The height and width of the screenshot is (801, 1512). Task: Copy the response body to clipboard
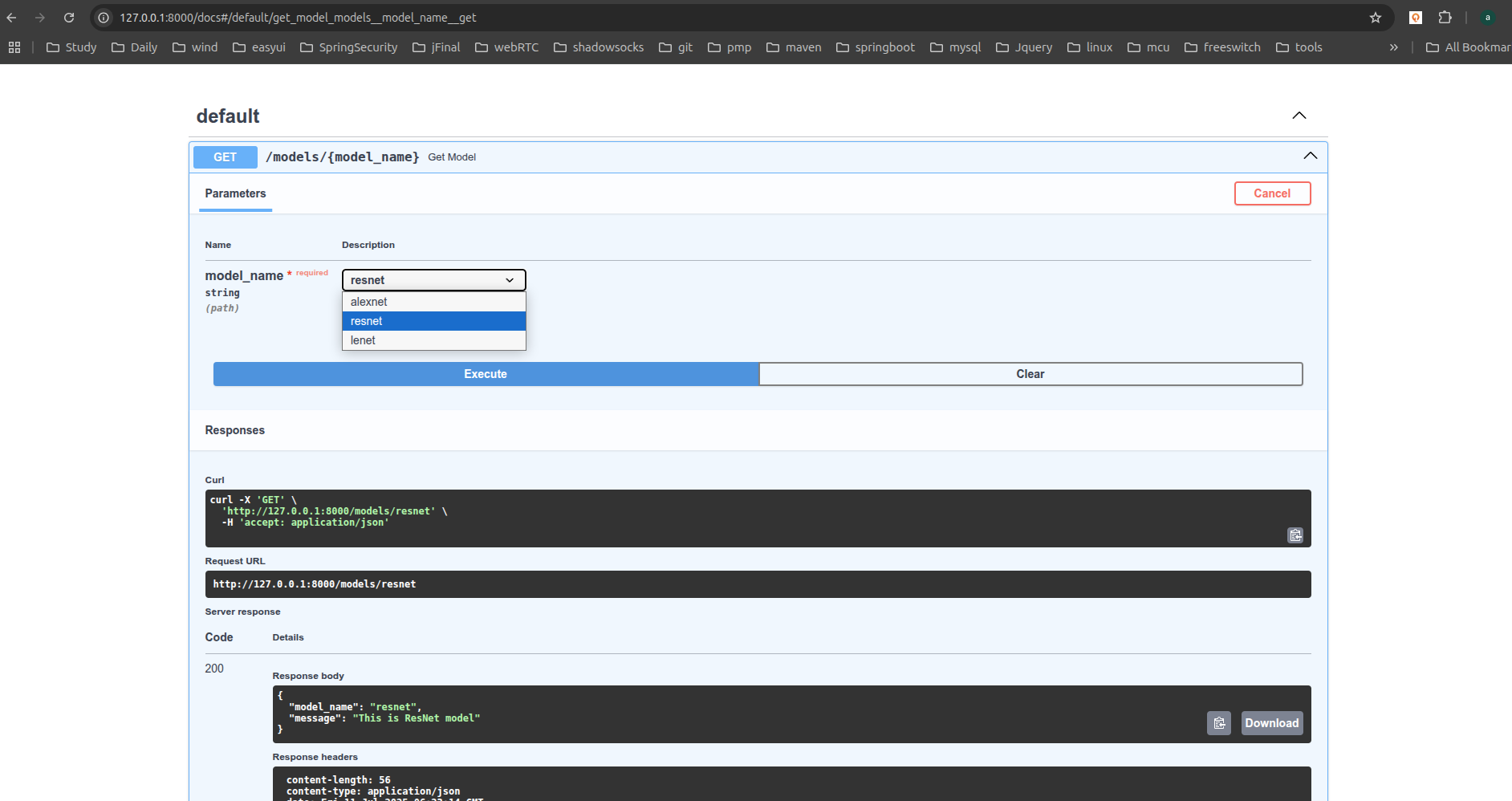point(1218,723)
